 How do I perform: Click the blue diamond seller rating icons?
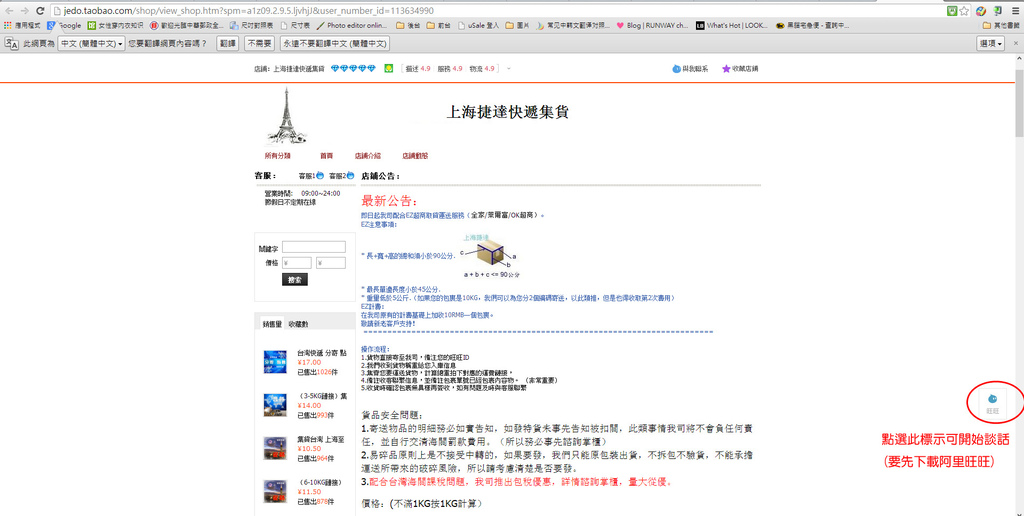tap(353, 69)
